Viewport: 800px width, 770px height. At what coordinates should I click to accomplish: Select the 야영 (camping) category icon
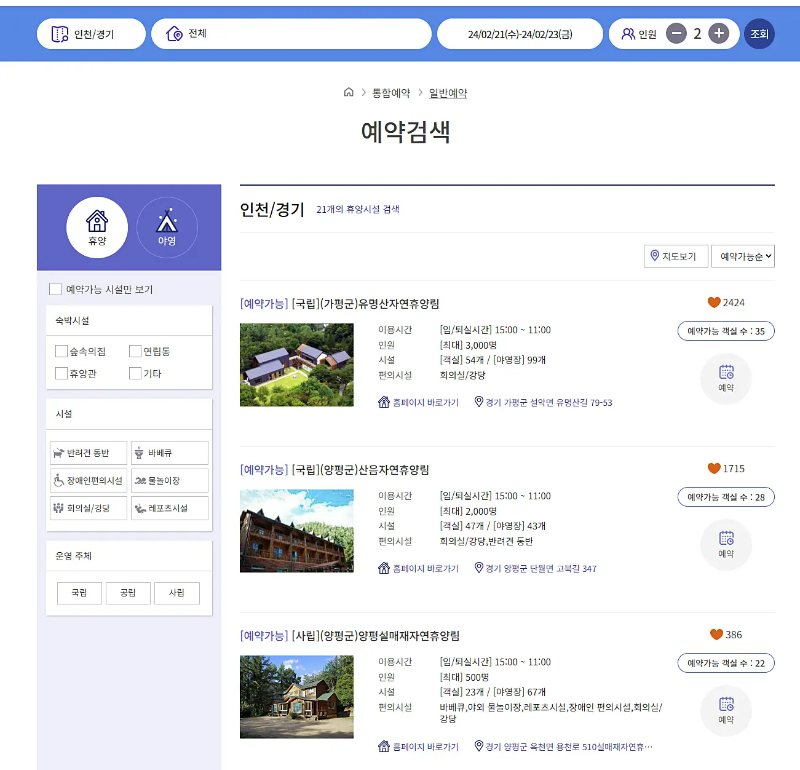(166, 227)
